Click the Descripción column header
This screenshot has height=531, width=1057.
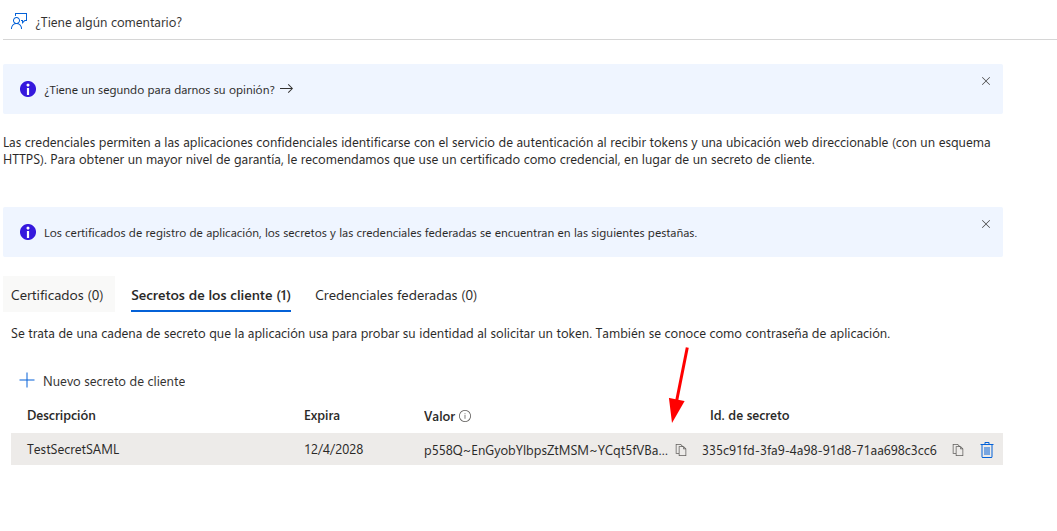pos(61,415)
